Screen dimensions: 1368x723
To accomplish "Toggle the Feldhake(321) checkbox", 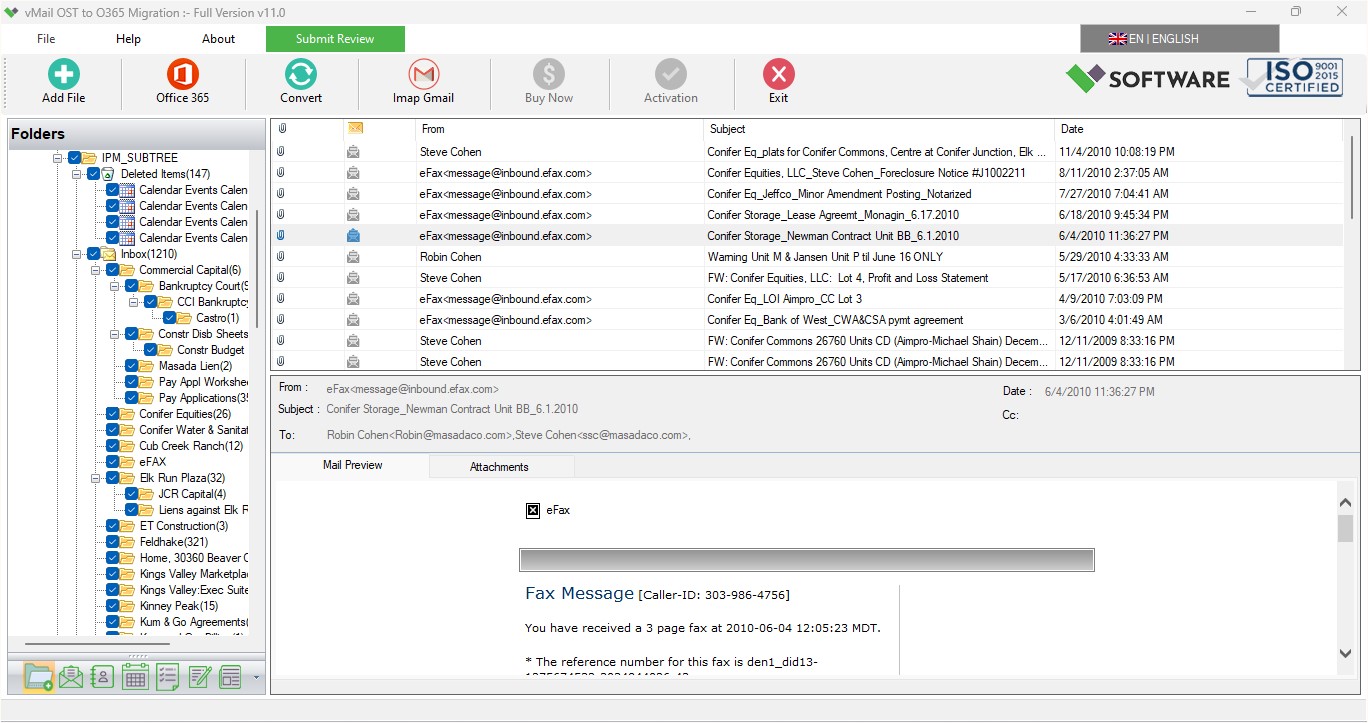I will click(112, 542).
